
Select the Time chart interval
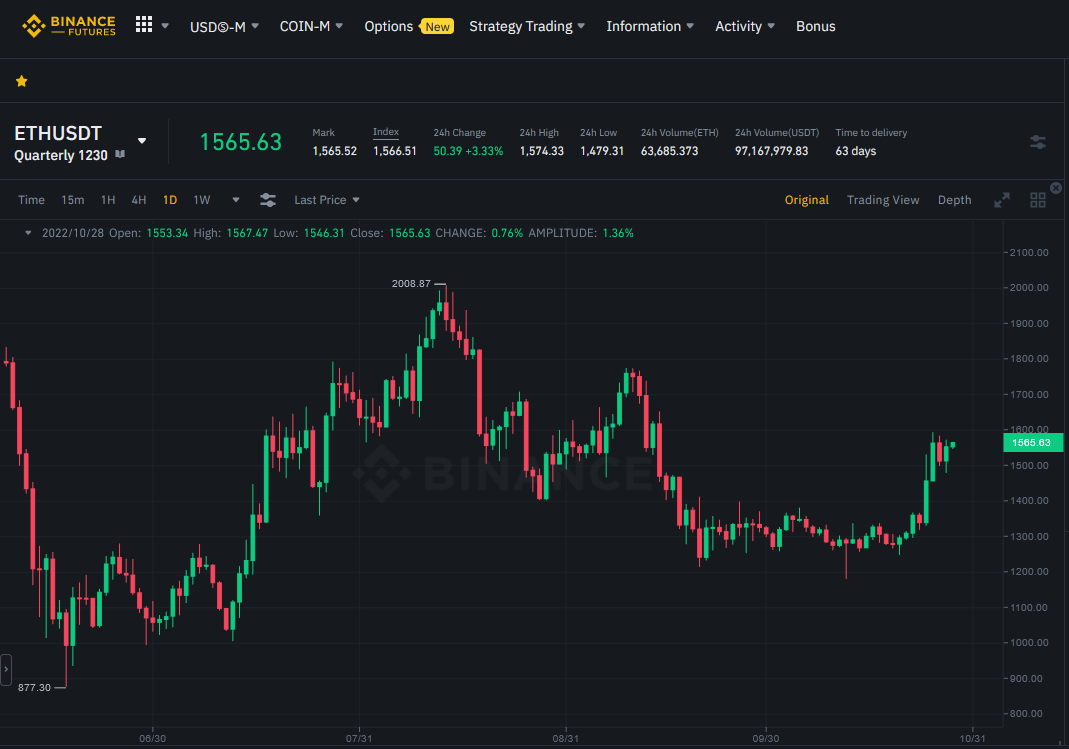click(x=31, y=200)
